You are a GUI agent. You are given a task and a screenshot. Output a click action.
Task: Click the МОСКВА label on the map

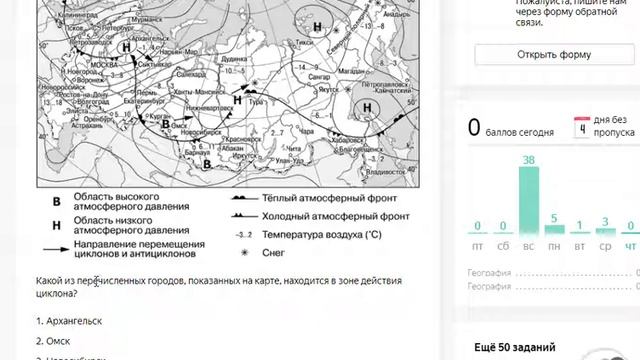tap(104, 65)
